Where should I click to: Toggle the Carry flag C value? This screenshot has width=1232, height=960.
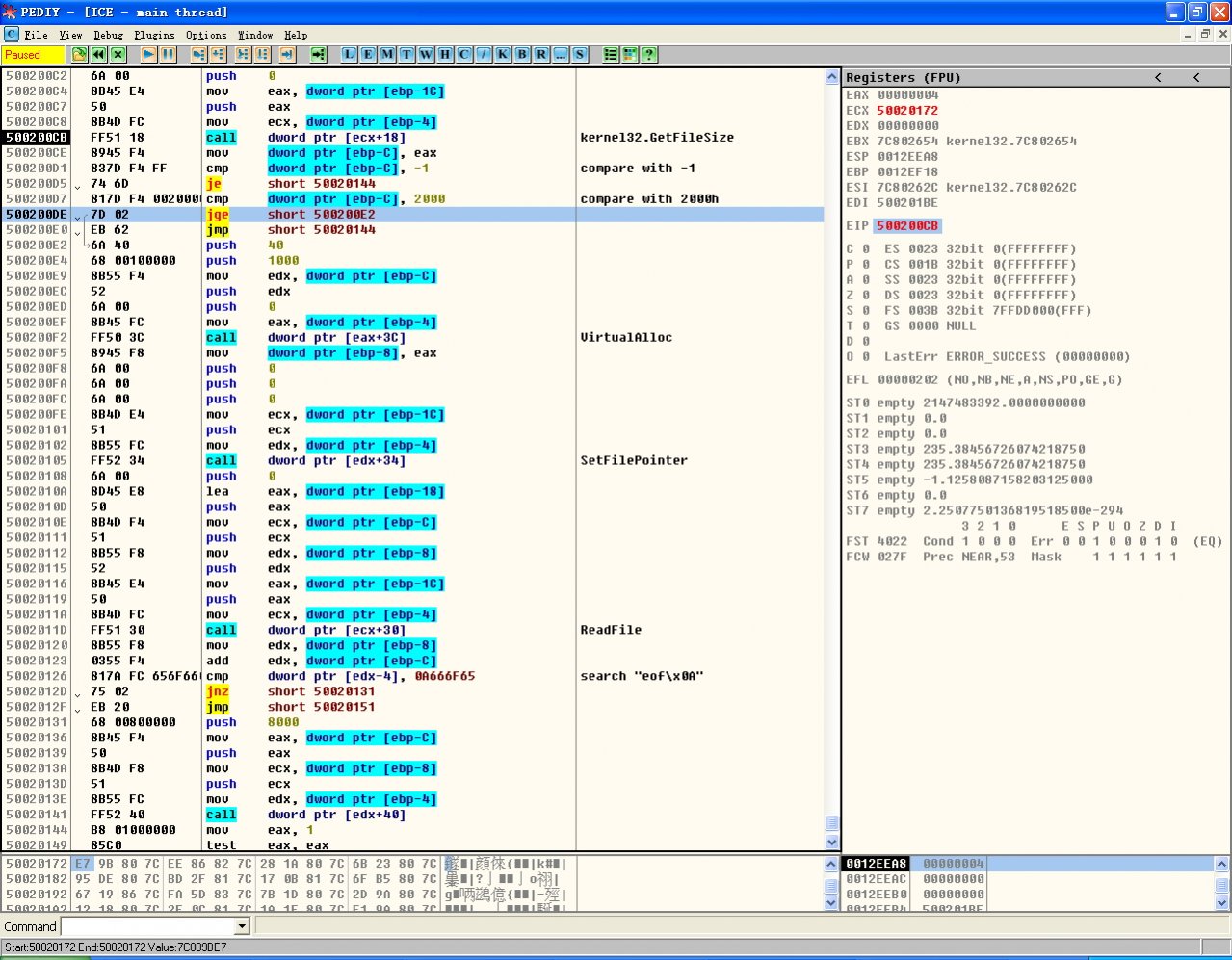pos(865,249)
